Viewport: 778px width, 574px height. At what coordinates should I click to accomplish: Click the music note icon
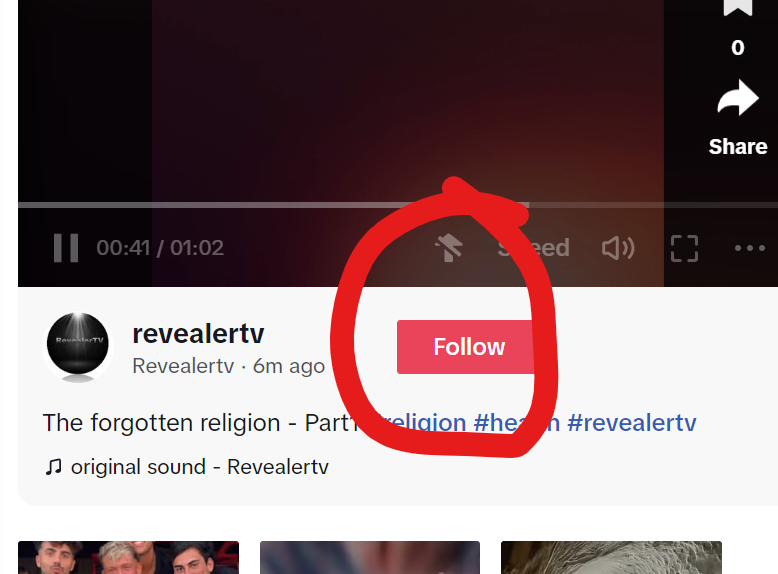click(54, 467)
